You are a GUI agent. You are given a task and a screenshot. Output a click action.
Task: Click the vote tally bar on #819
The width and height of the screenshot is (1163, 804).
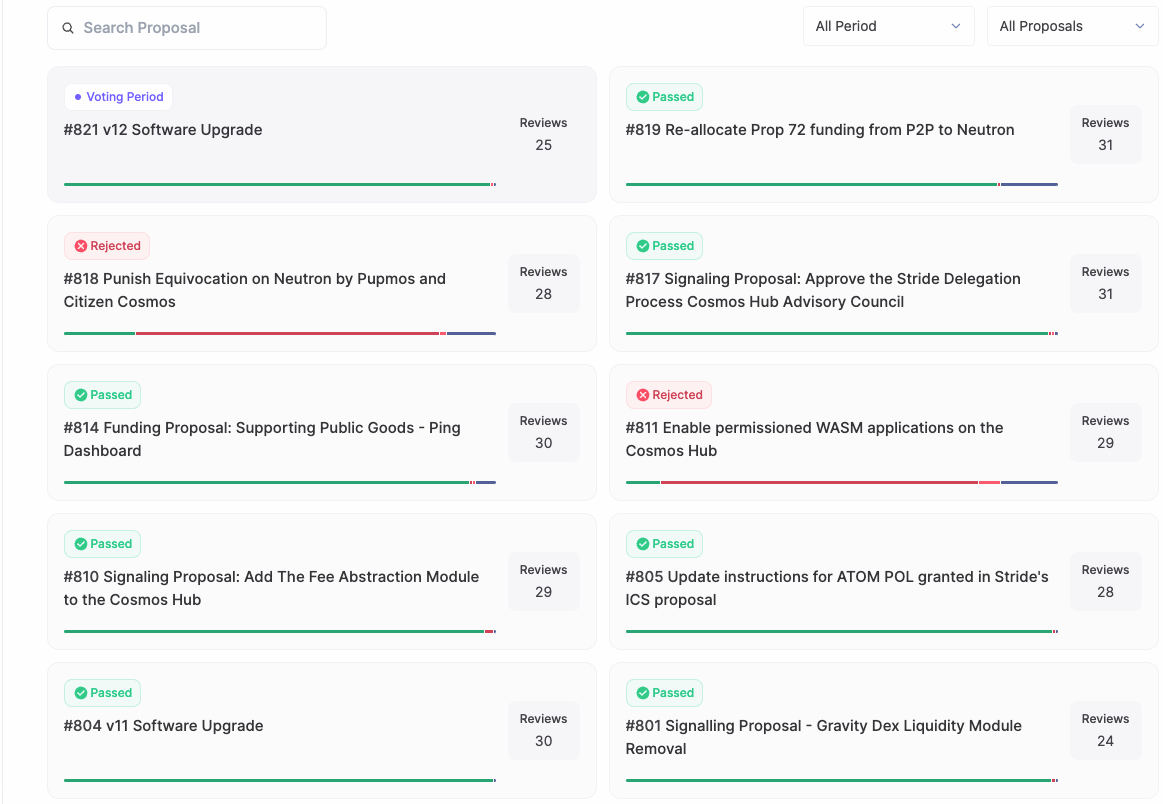(842, 185)
